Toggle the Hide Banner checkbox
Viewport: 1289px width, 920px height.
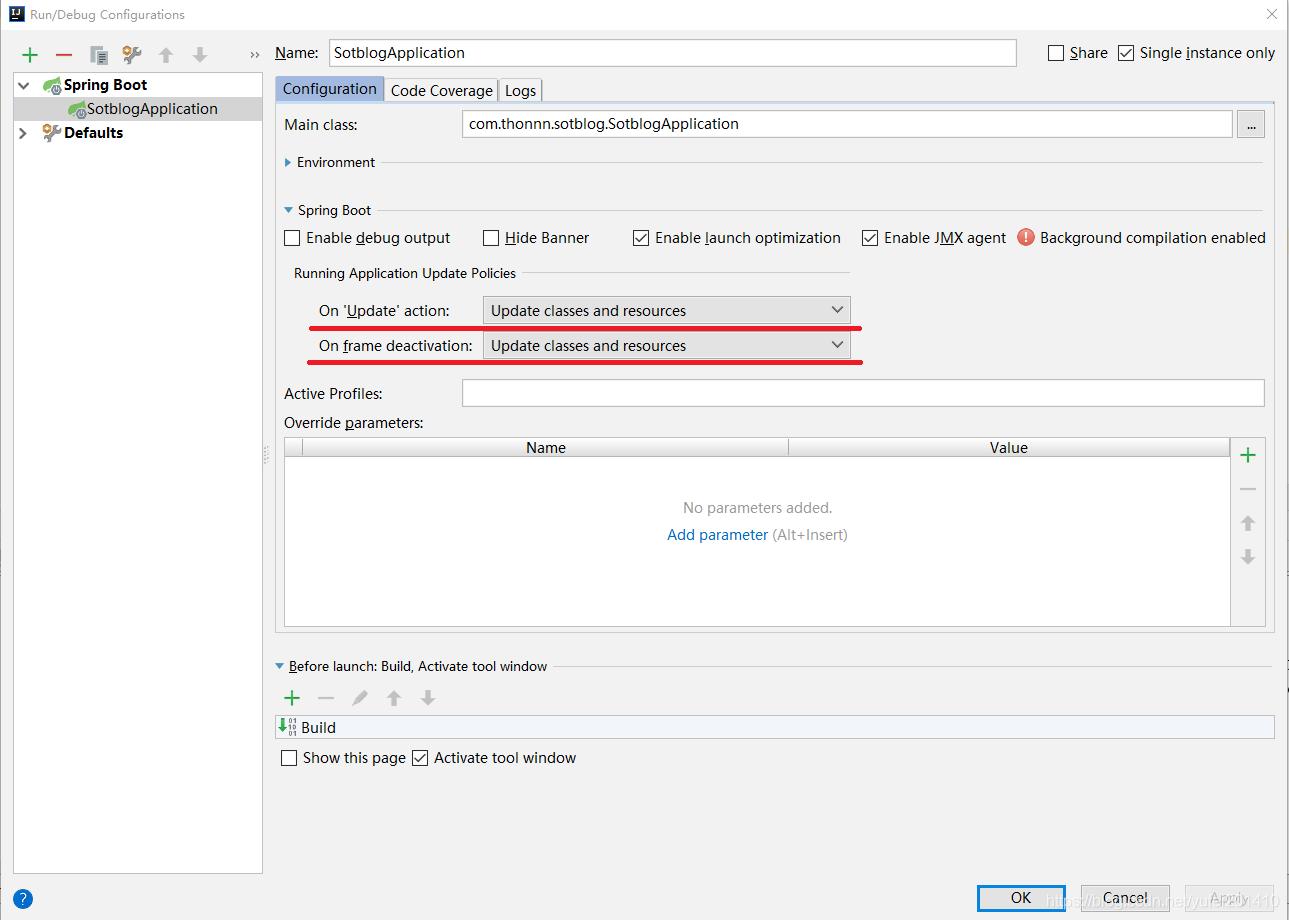tap(491, 238)
